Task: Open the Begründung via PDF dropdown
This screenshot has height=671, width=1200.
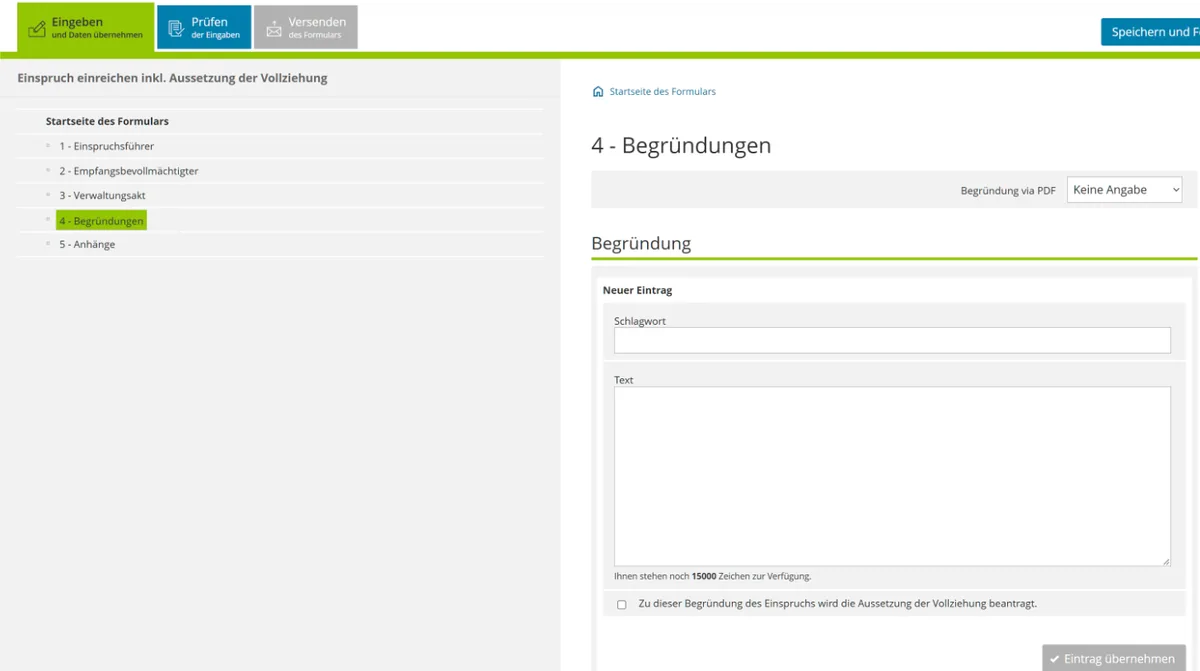Action: [1125, 190]
